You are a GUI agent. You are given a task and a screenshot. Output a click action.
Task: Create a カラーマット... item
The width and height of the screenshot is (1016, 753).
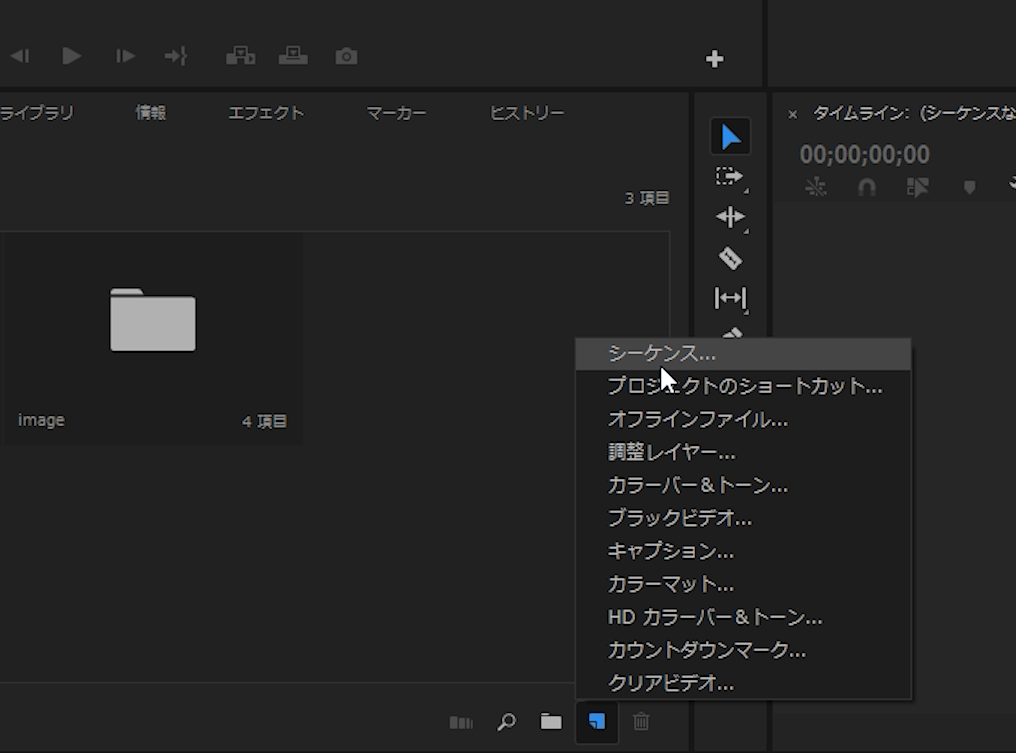[x=743, y=585]
